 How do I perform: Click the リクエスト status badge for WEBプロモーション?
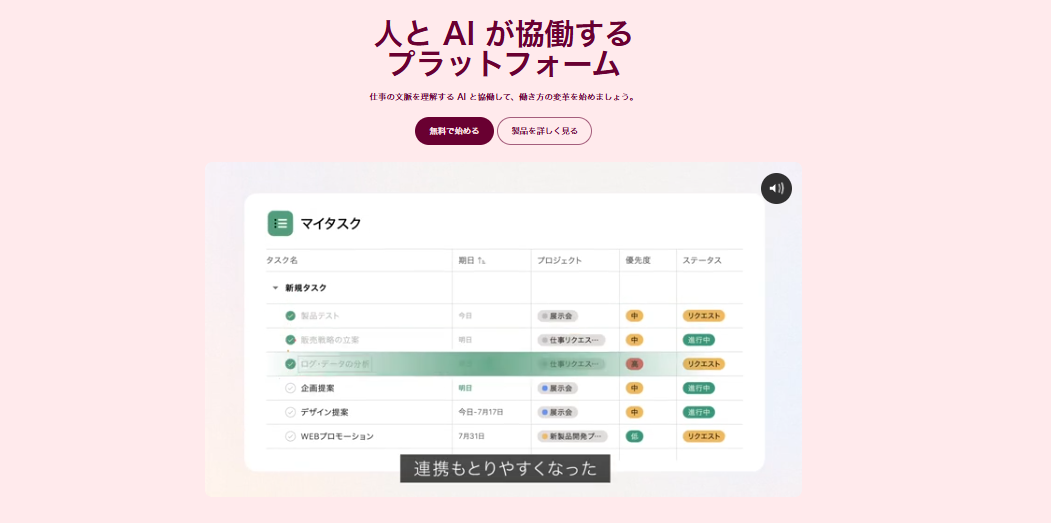[x=703, y=436]
